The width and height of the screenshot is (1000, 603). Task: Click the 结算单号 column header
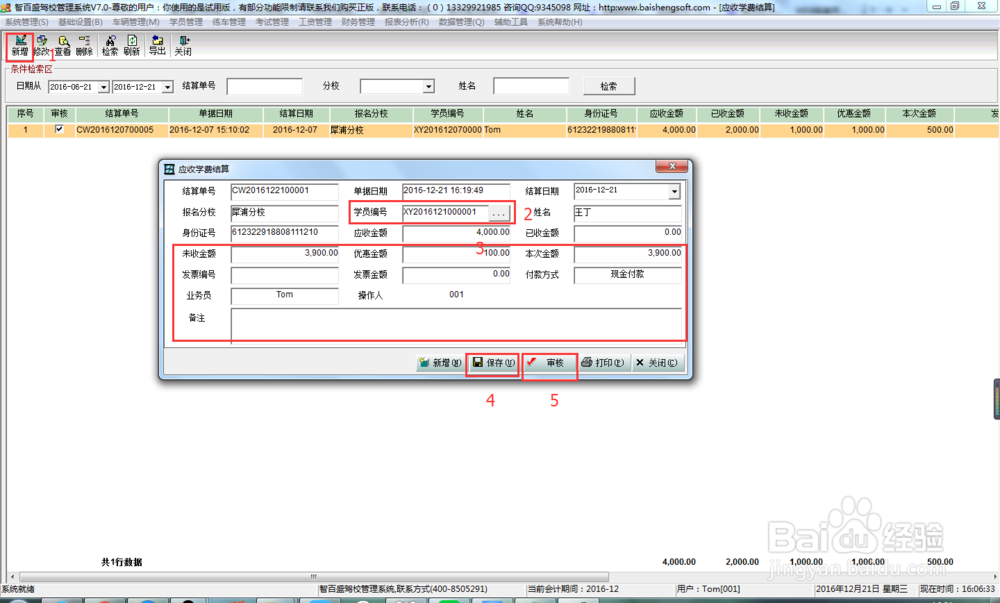click(122, 113)
